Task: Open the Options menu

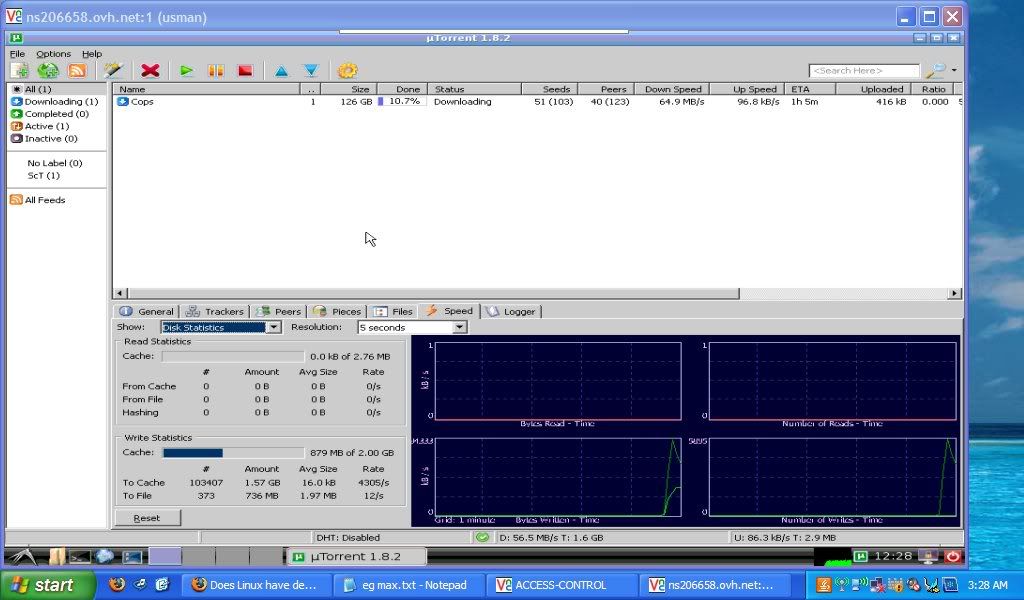Action: click(x=54, y=54)
